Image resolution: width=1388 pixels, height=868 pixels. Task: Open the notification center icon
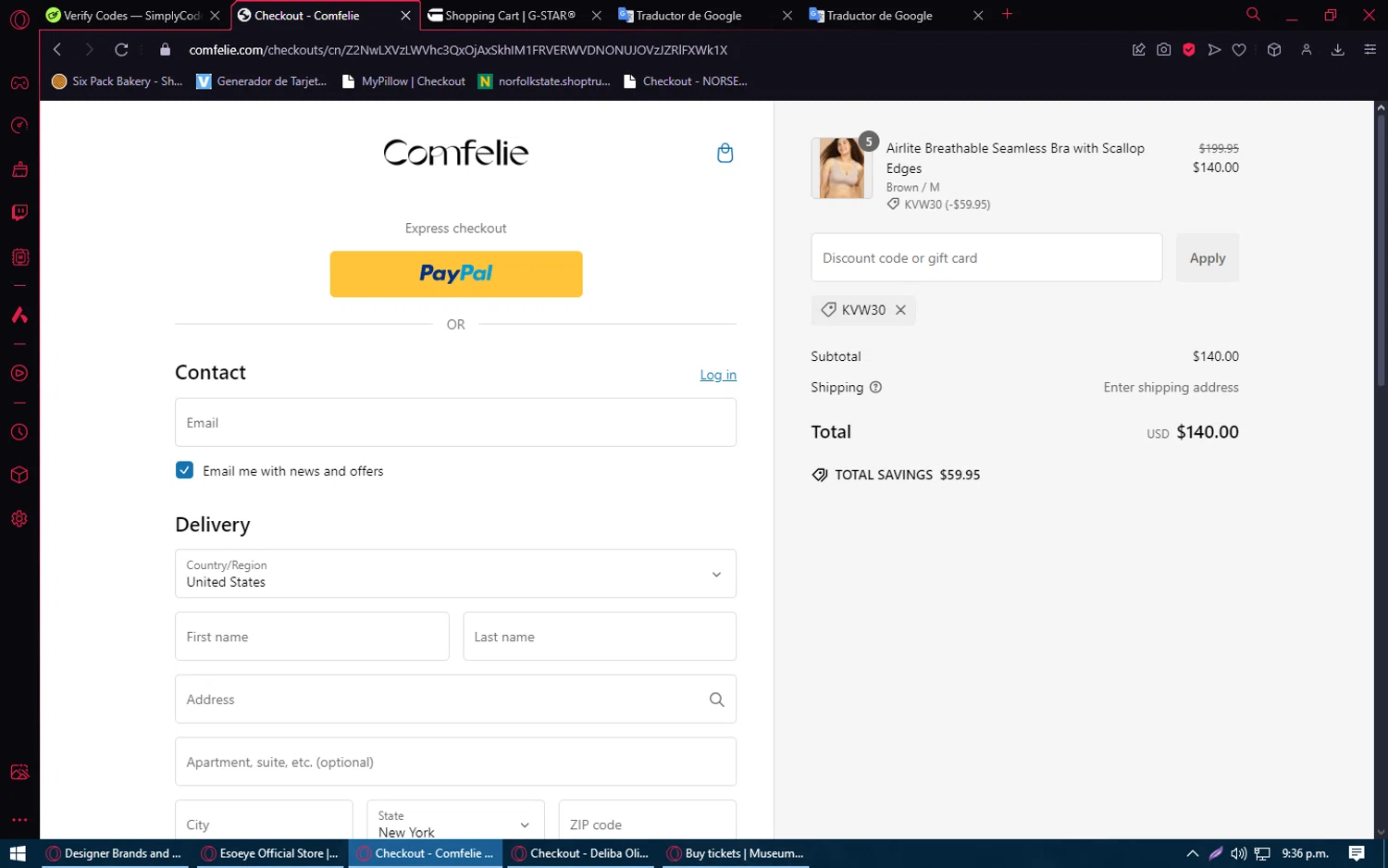pos(1357,853)
